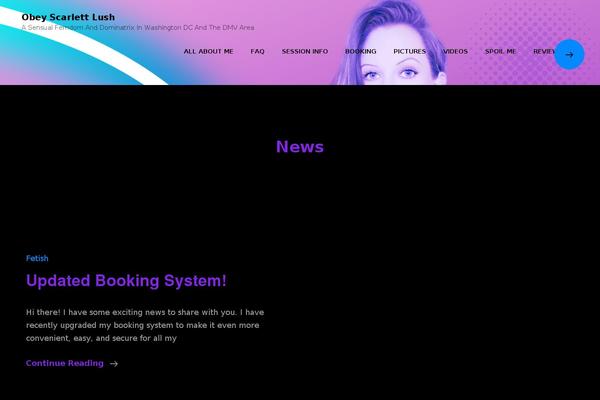Click the Continue Reading link
Image resolution: width=600 pixels, height=400 pixels.
[65, 363]
